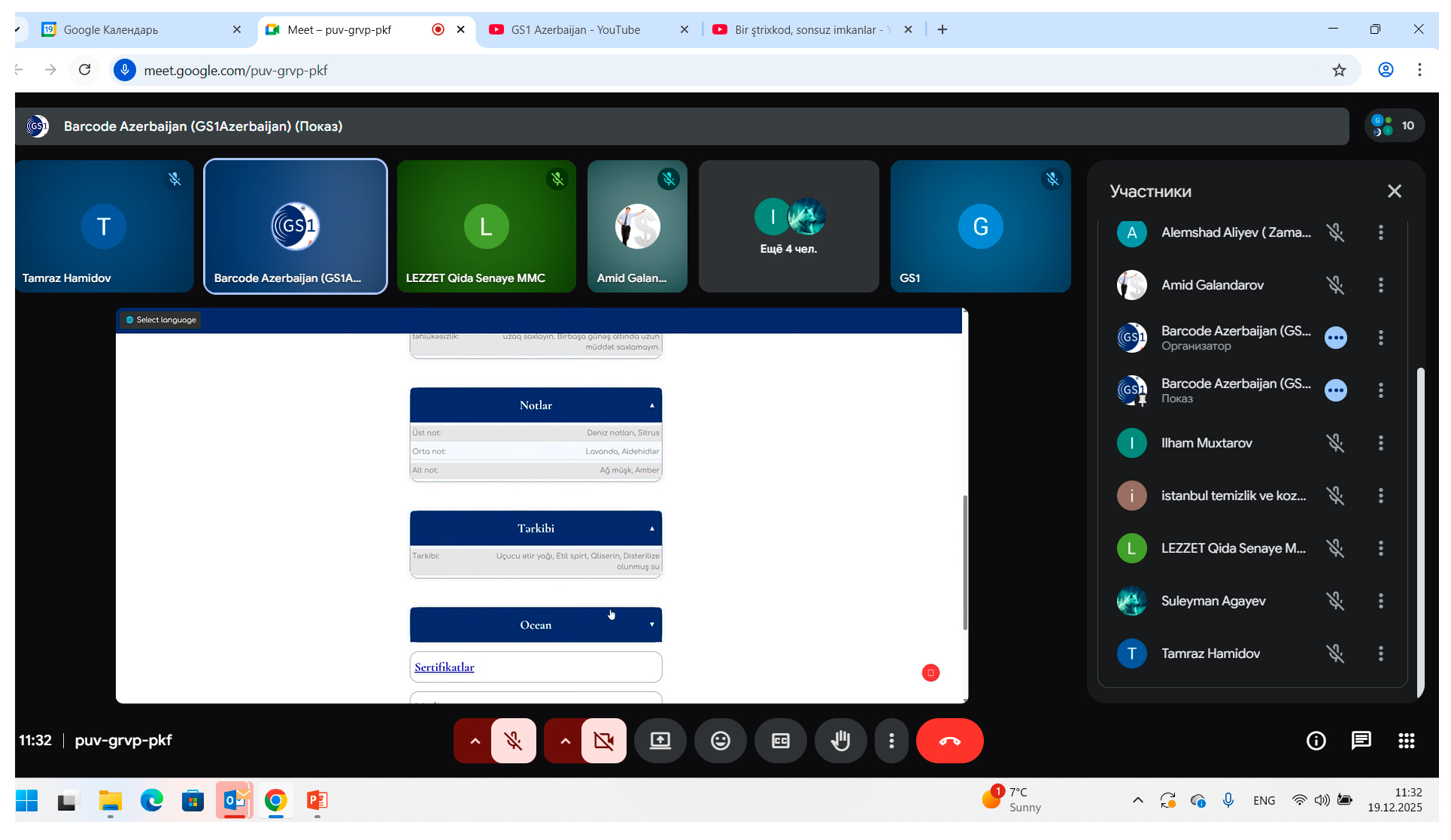This screenshot has width=1451, height=840.
Task: Toggle the muted microphone button
Action: (x=514, y=741)
